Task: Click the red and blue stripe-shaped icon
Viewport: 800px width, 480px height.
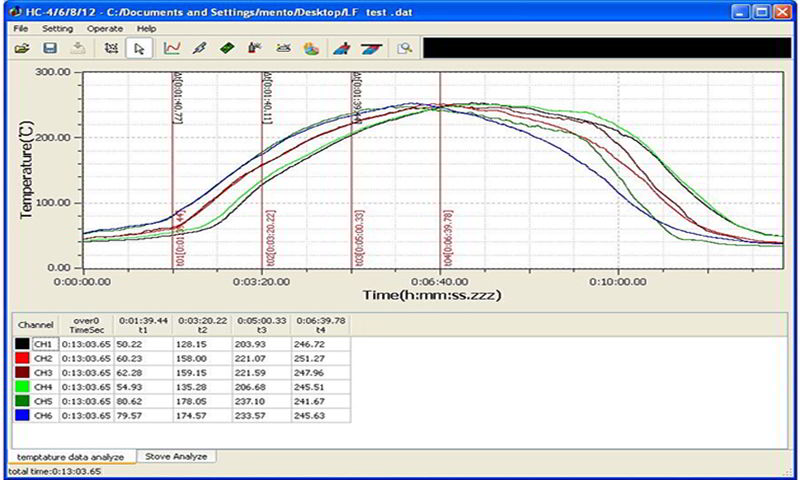Action: (x=371, y=48)
